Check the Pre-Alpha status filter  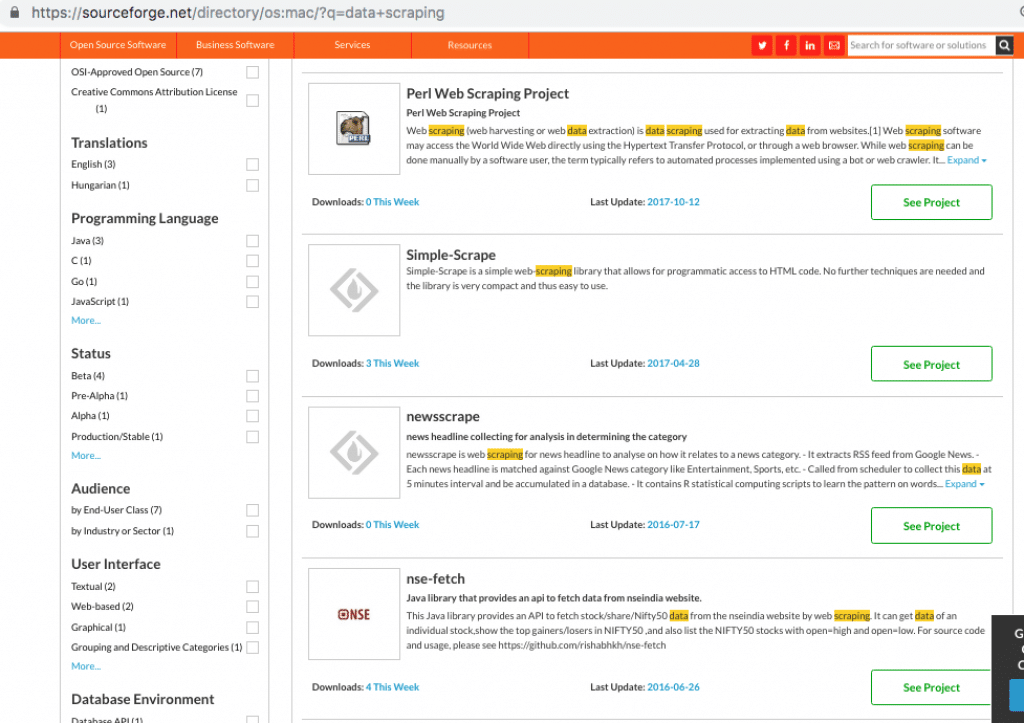click(252, 396)
